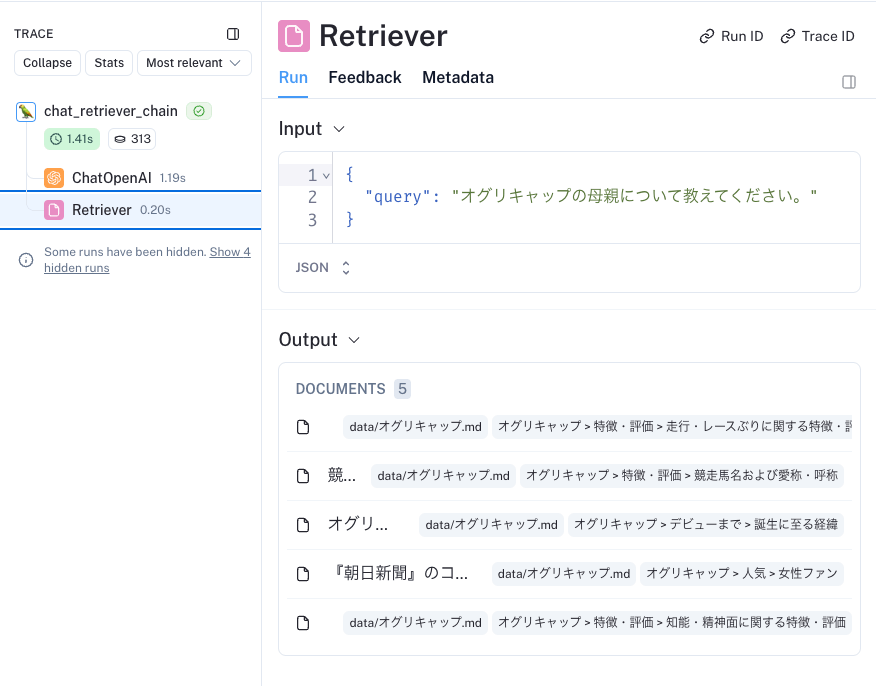Open the Most relevant sort dropdown

[x=194, y=63]
